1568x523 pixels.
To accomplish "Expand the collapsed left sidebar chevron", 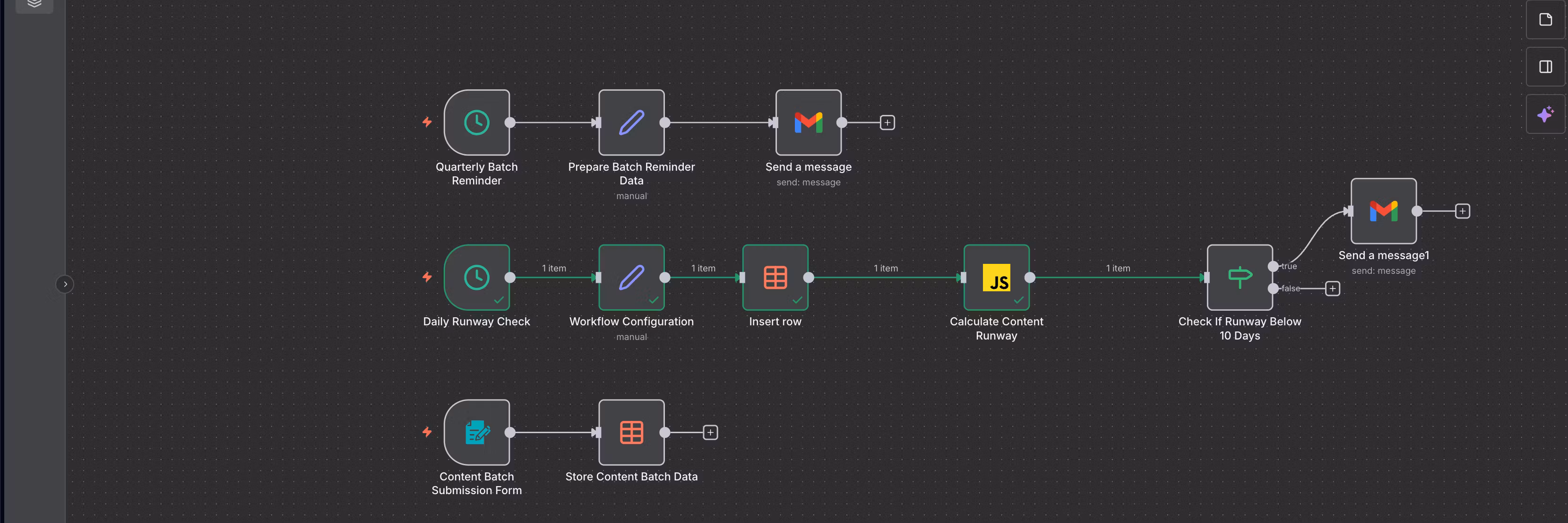I will (65, 284).
